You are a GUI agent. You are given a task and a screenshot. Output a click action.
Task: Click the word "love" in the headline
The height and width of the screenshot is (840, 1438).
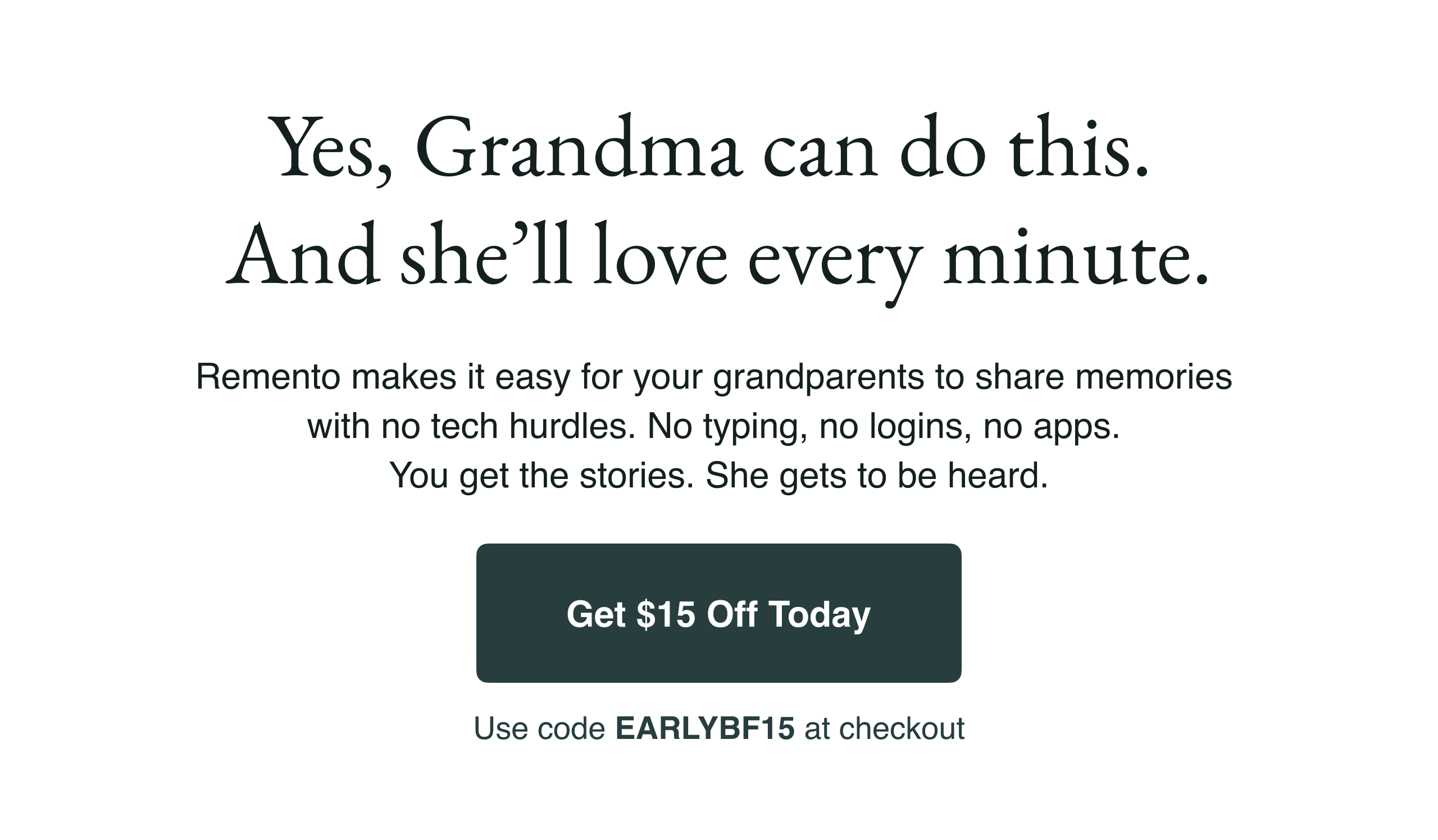pos(660,257)
